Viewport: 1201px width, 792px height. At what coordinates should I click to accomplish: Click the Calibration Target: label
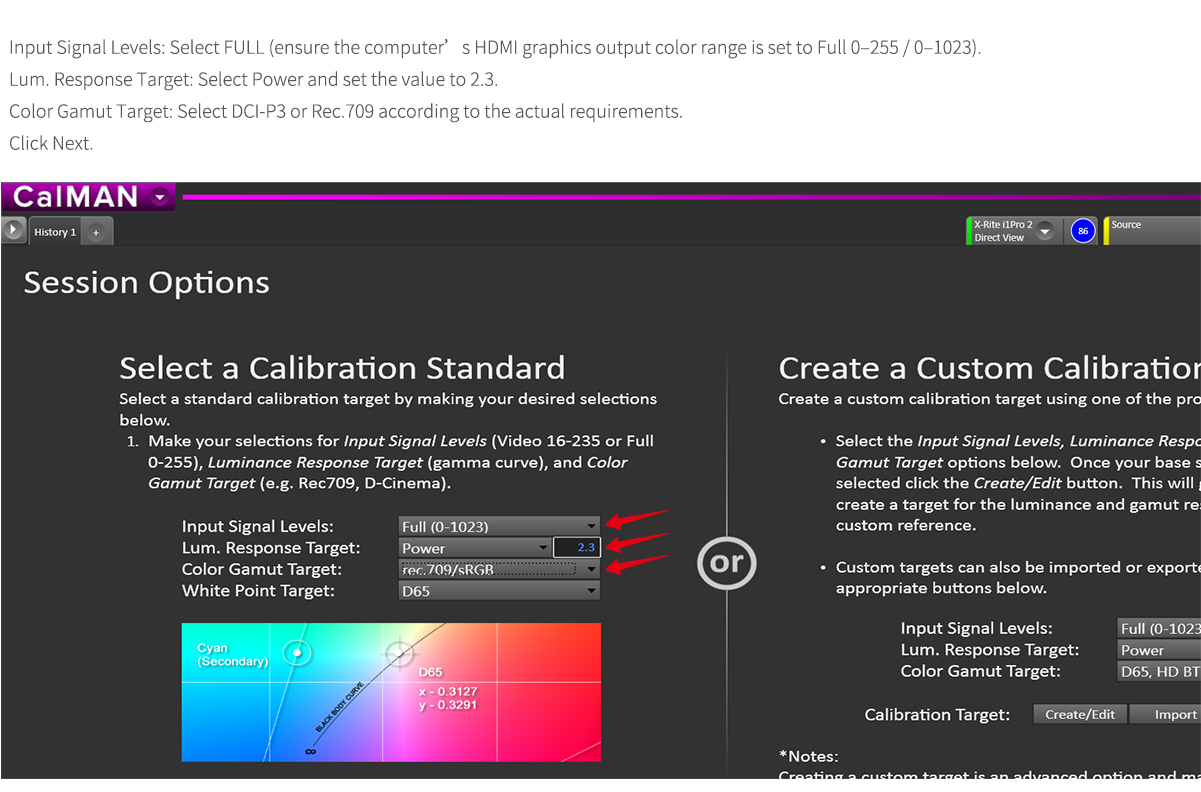[x=937, y=715]
